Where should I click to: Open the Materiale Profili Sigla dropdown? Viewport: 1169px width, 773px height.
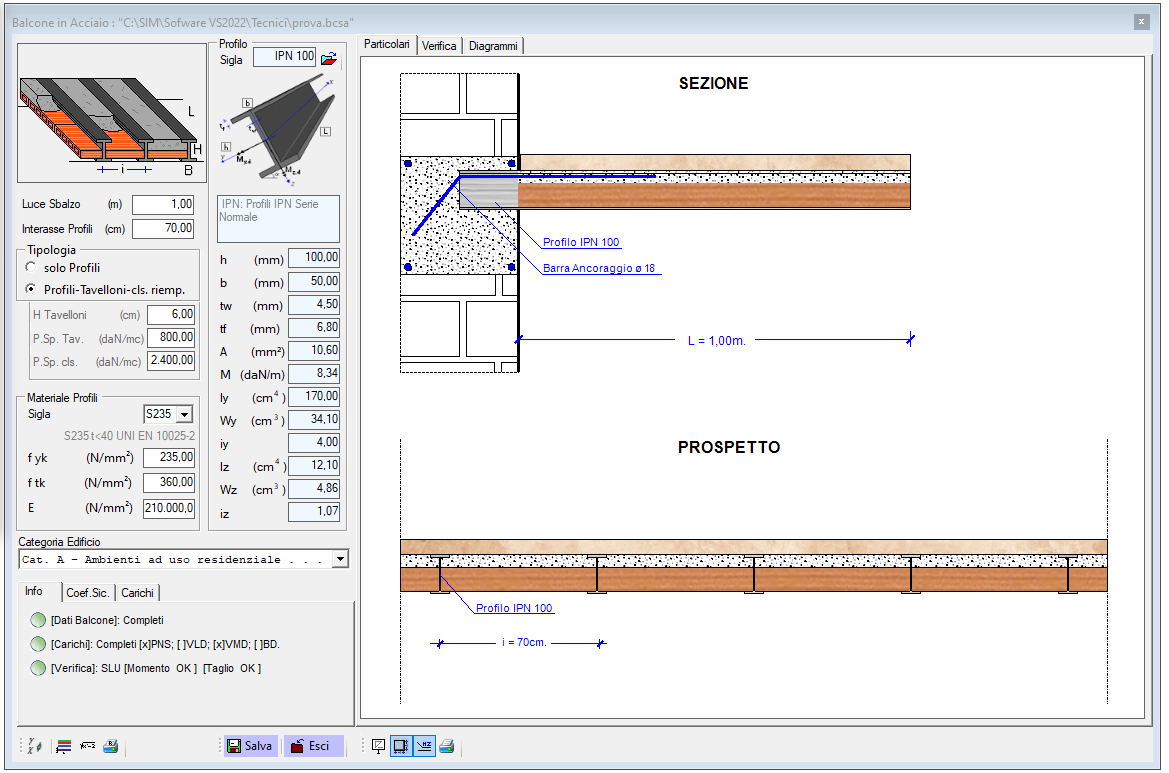coord(185,414)
